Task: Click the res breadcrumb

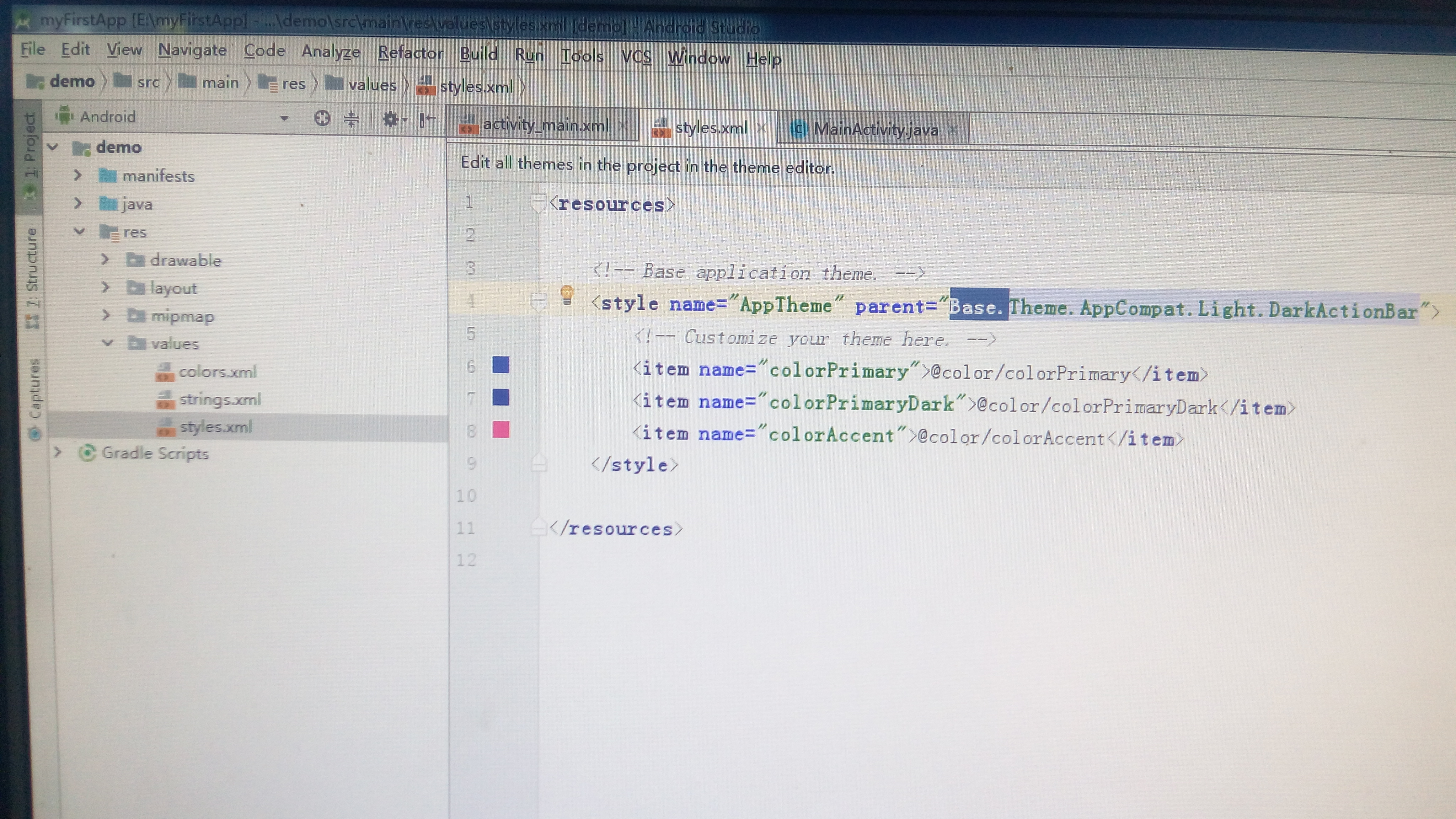Action: point(282,84)
